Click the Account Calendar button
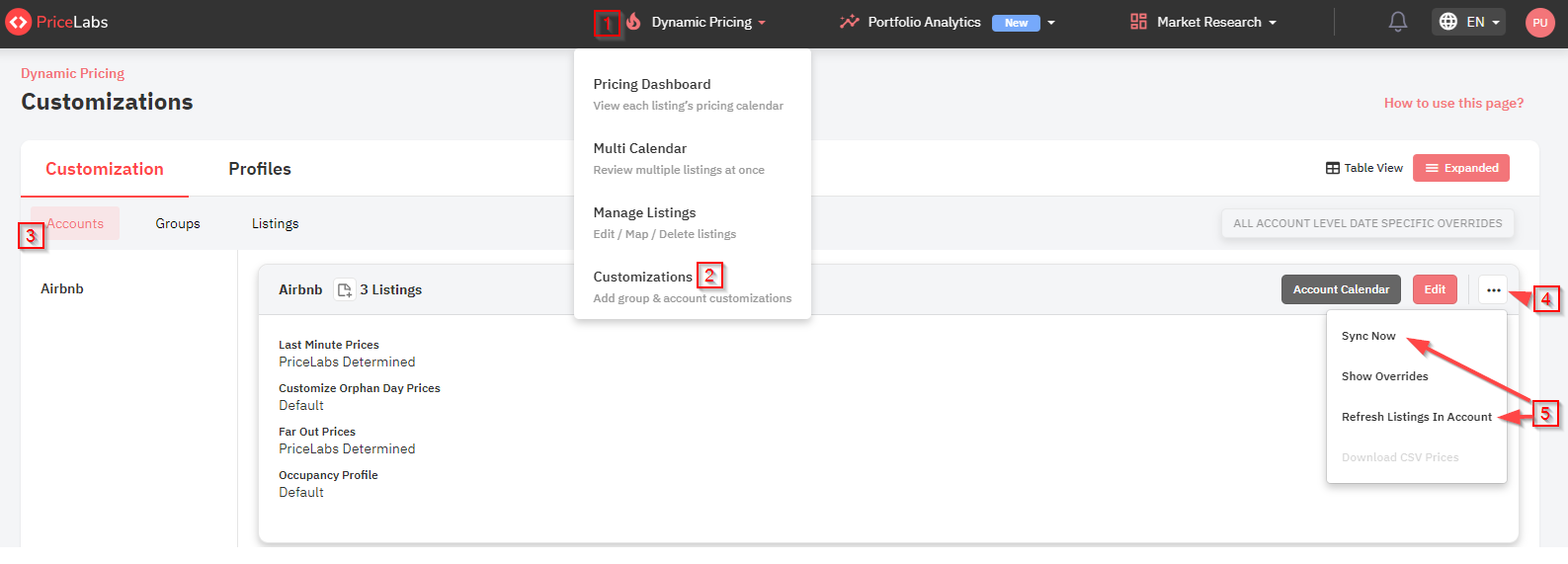The image size is (1568, 564). [1341, 289]
